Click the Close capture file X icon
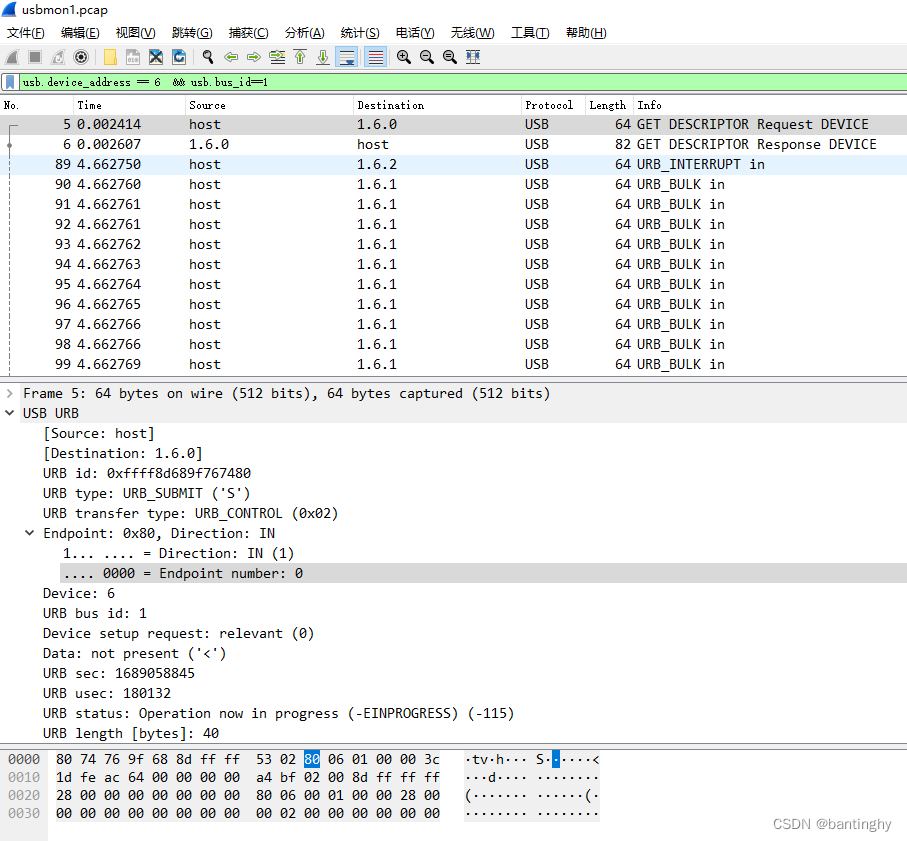 (156, 57)
